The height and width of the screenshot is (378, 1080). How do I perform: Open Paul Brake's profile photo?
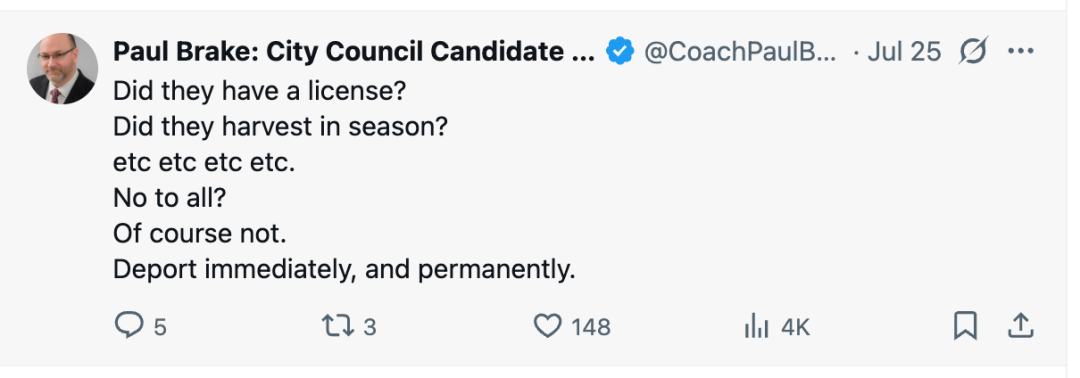[x=62, y=68]
